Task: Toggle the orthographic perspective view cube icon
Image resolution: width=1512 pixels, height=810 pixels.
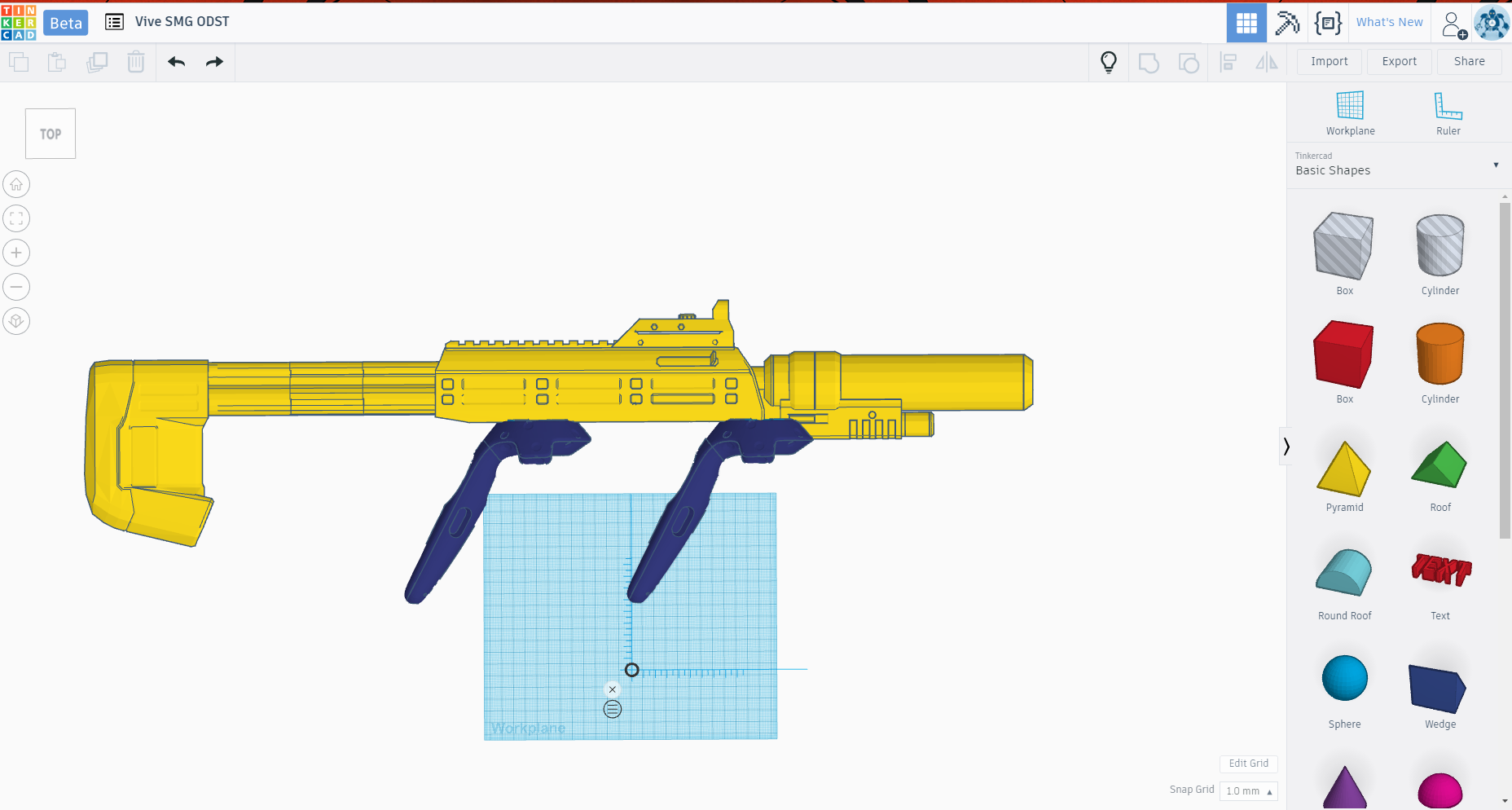Action: 16,321
